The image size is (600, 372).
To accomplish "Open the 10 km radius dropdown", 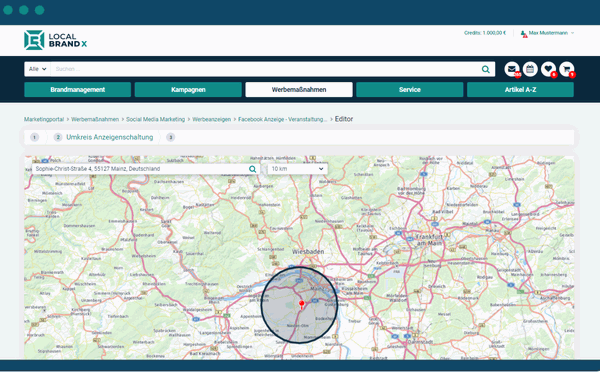I will pyautogui.click(x=297, y=169).
